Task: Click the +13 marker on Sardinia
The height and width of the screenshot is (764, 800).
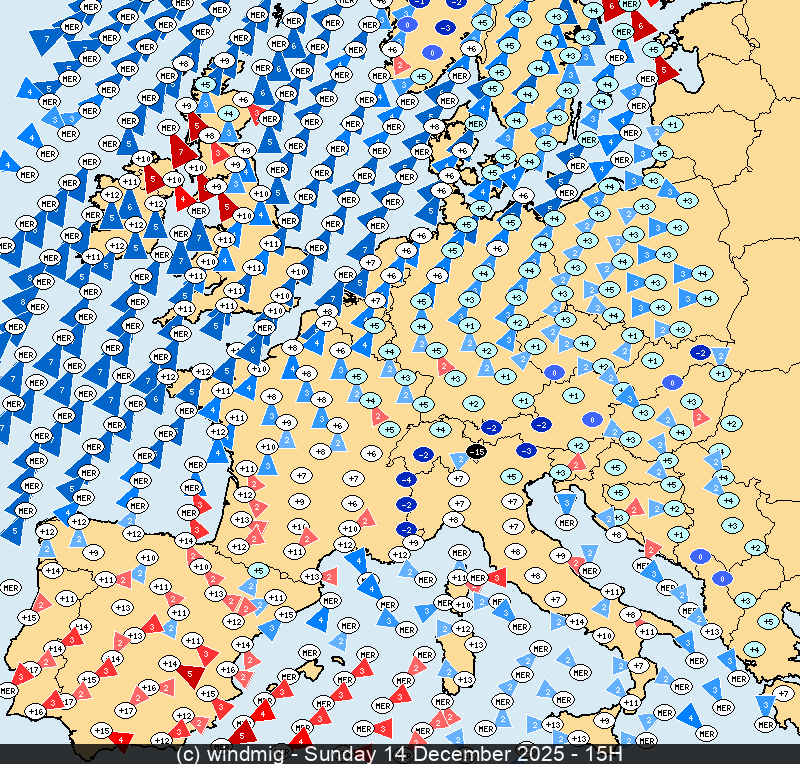Action: pos(464,680)
